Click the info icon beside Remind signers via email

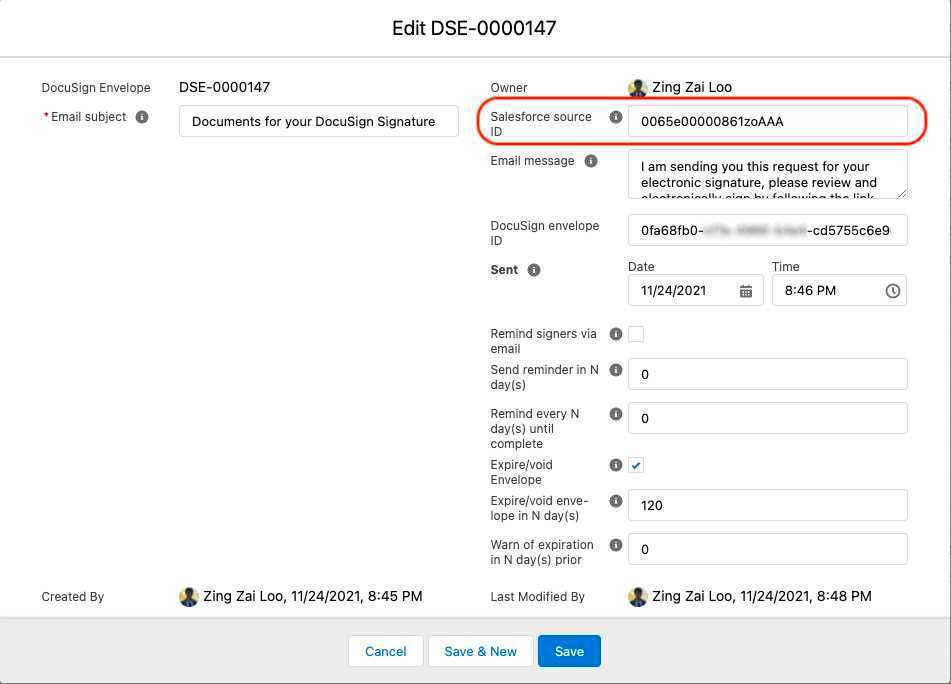pos(615,334)
